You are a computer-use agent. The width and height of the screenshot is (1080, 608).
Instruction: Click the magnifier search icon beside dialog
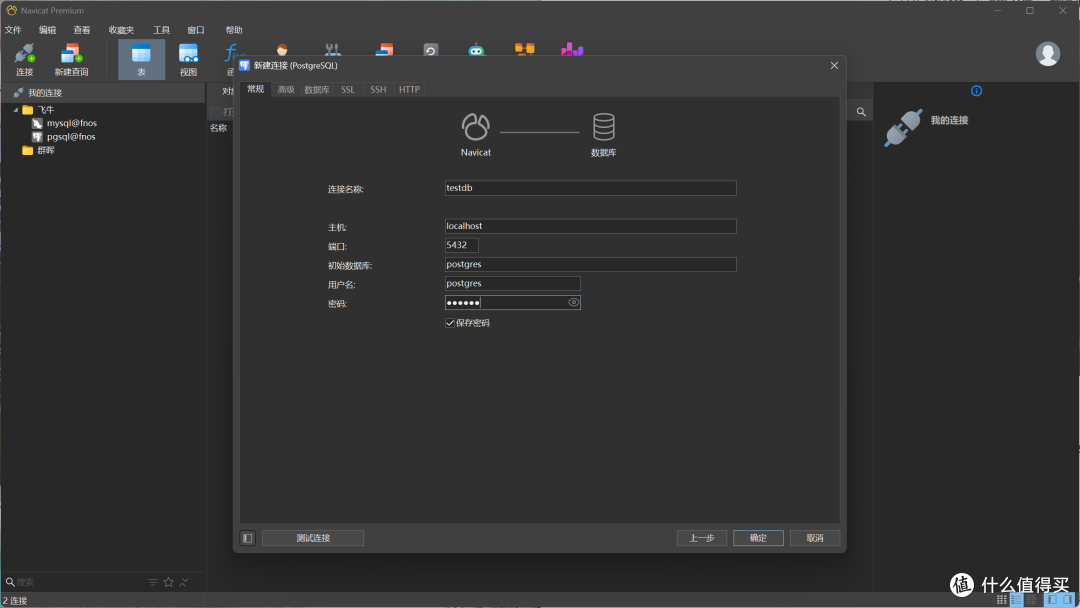(861, 112)
